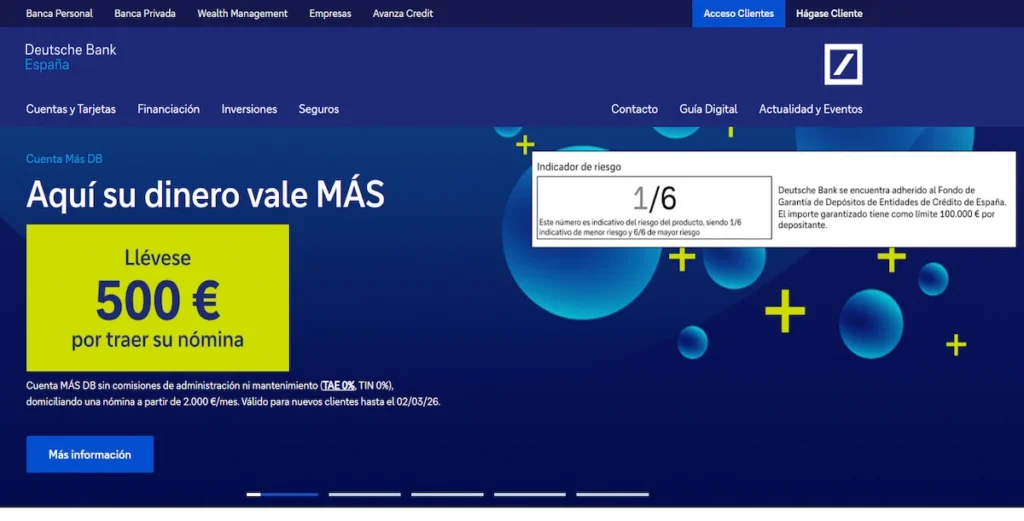Open the Financiación menu
The height and width of the screenshot is (521, 1024).
pos(168,109)
